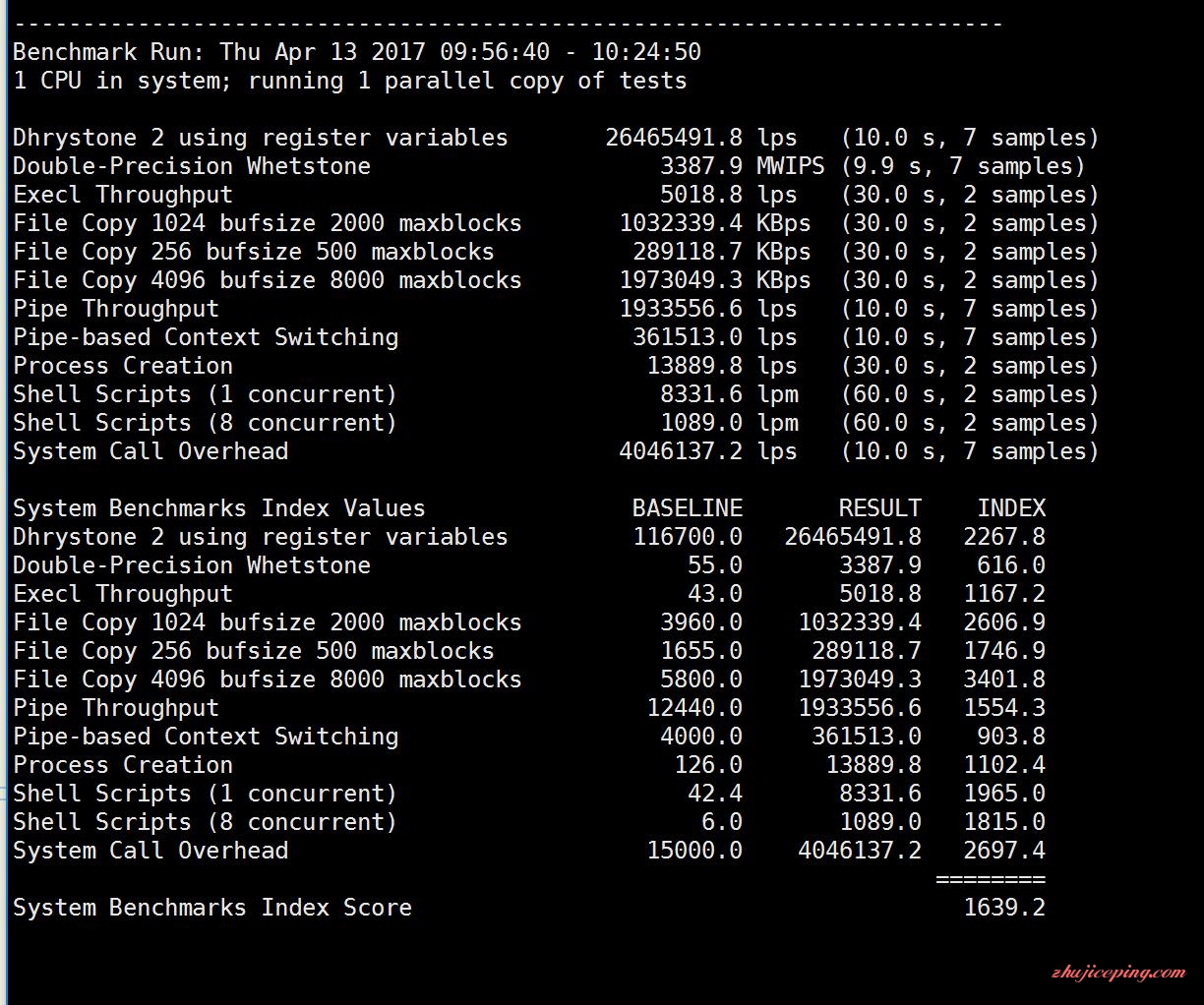Click the 1089.0 lpm value
The image size is (1204, 1005).
coord(729,423)
